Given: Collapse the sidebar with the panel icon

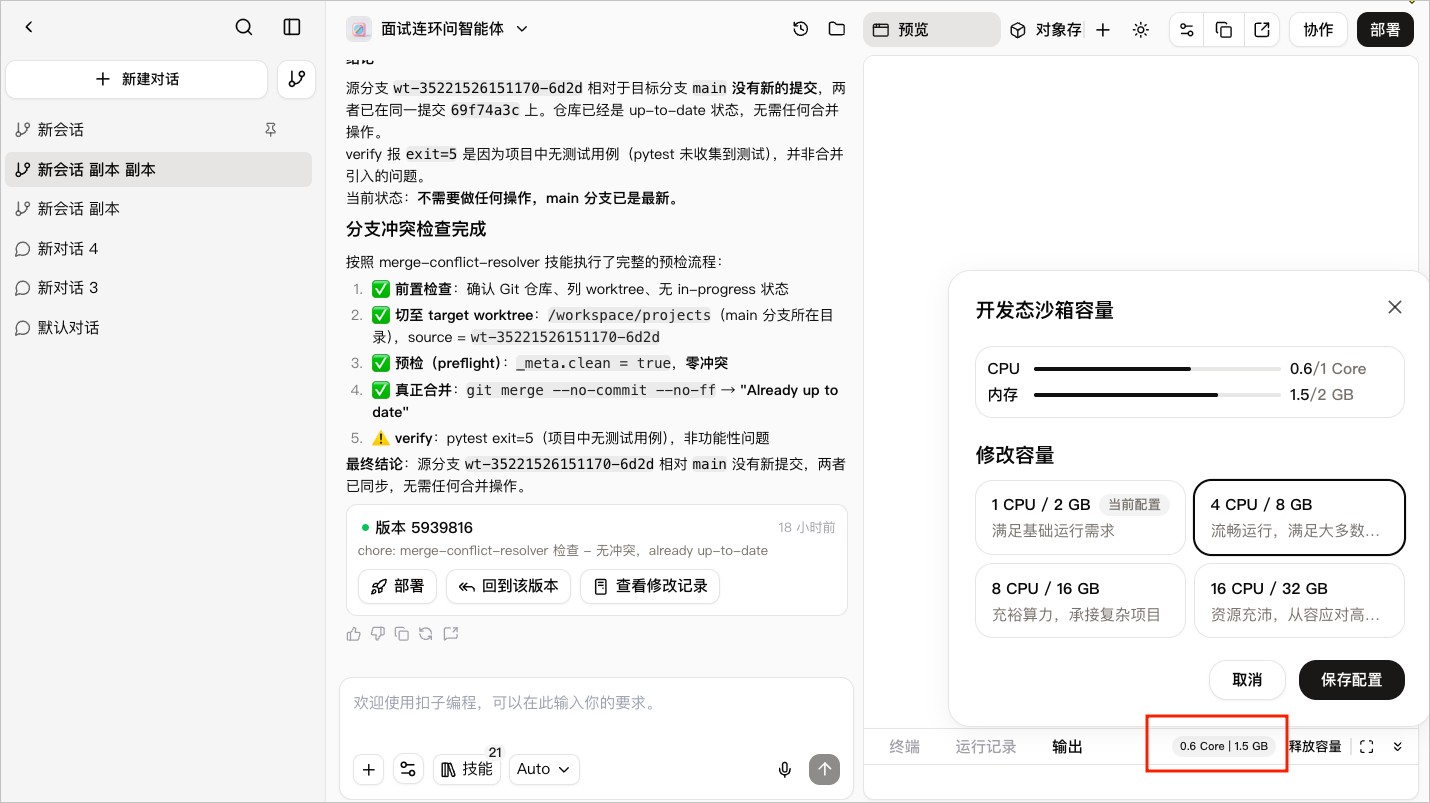Looking at the screenshot, I should click(292, 27).
